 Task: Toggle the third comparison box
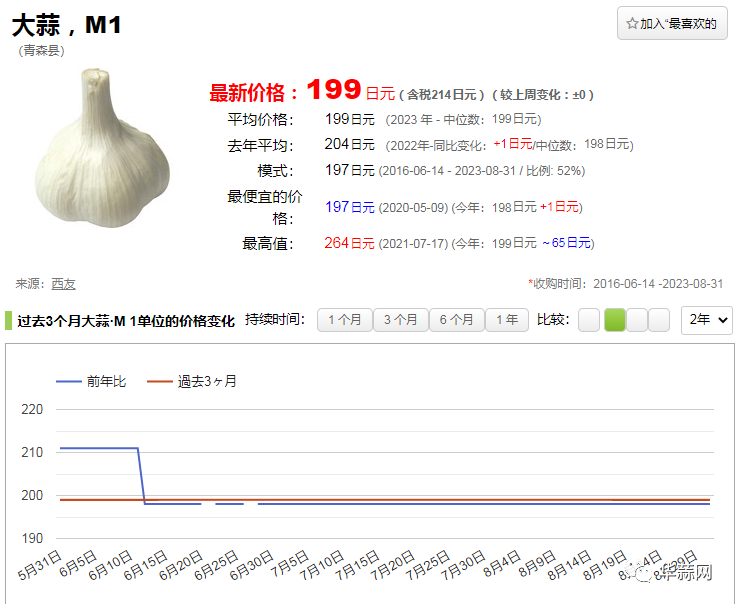pyautogui.click(x=637, y=320)
